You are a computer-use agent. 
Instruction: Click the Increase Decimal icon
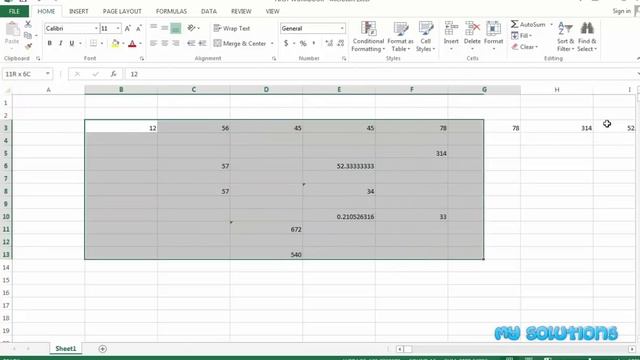coord(329,43)
